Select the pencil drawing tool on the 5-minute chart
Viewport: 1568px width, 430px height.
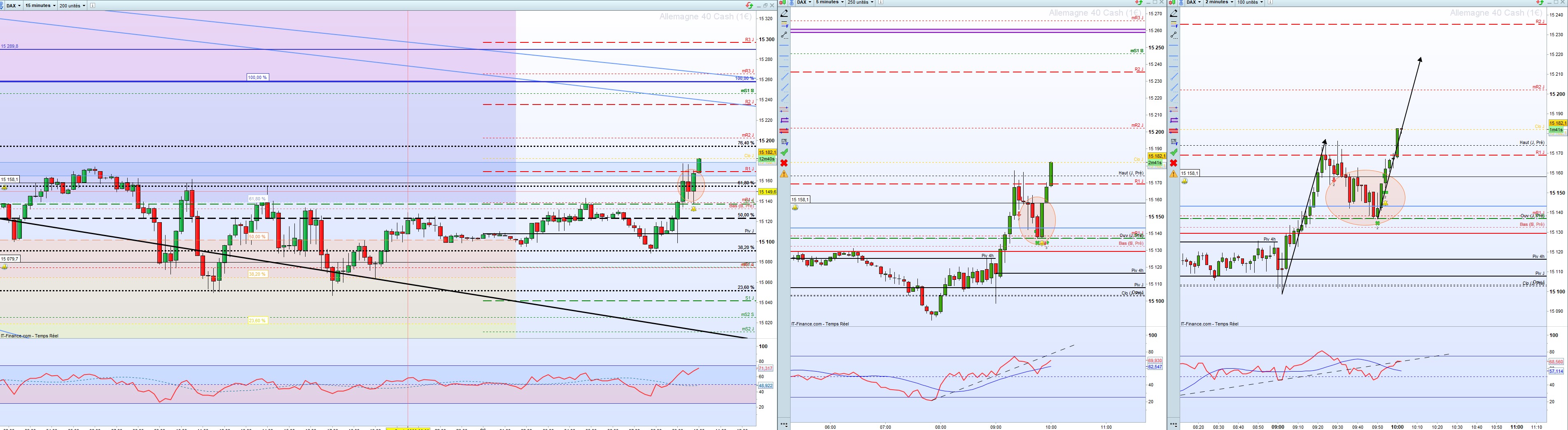784,13
